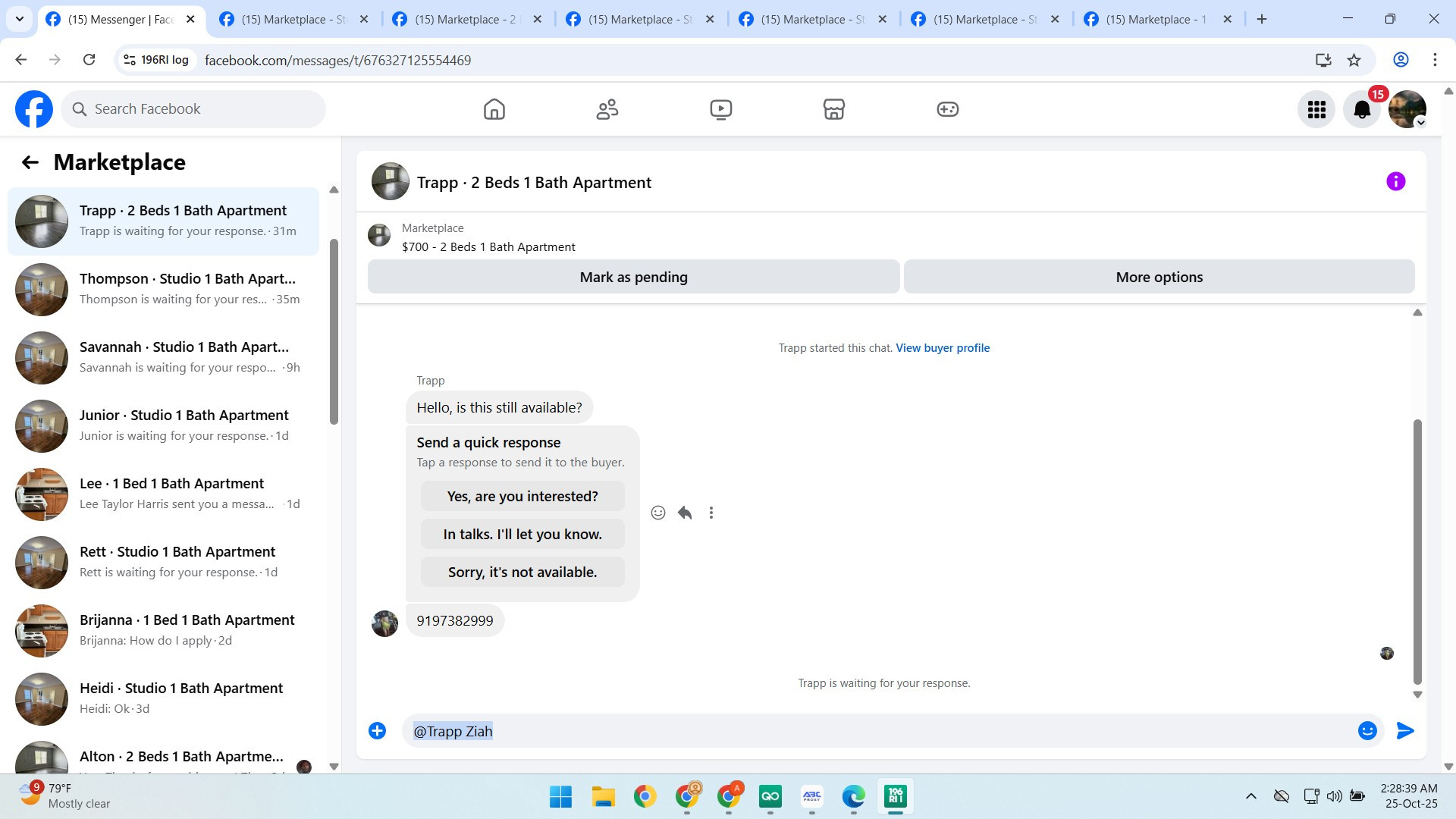
Task: Open the Junior Studio 1 Bath Apartment chat
Action: (163, 425)
